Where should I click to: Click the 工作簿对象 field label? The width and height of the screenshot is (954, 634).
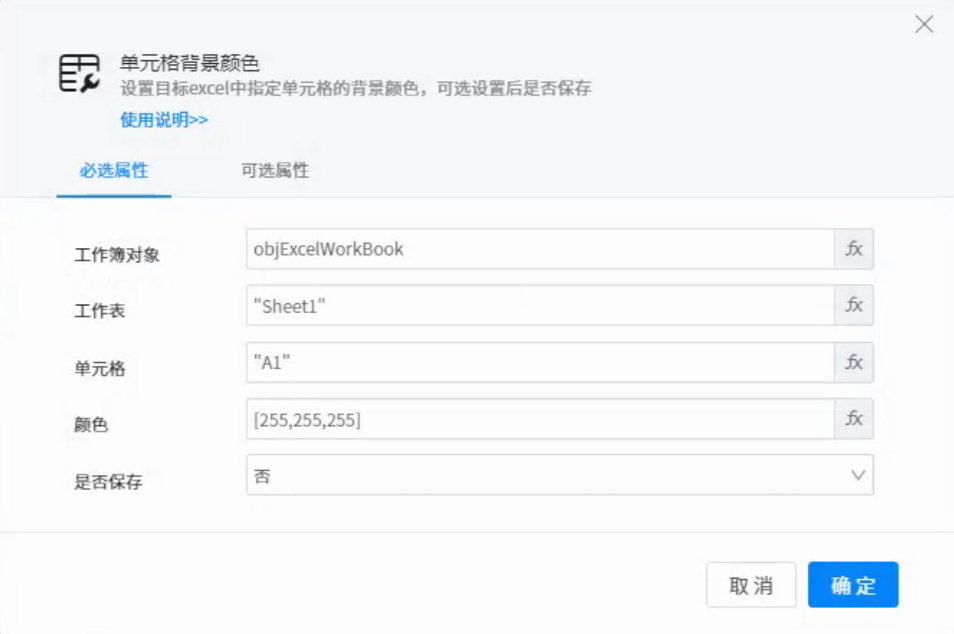[x=117, y=255]
